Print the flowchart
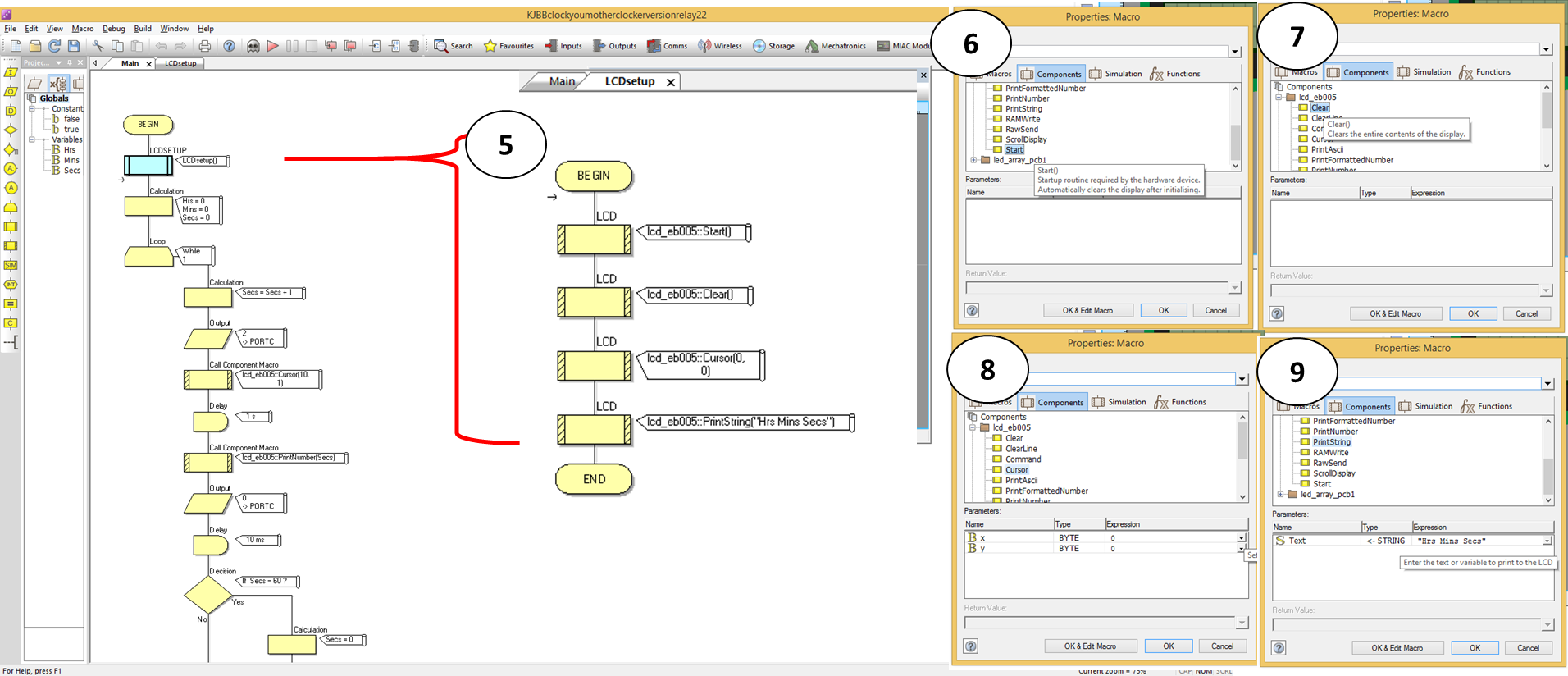The width and height of the screenshot is (1568, 676). coord(205,46)
